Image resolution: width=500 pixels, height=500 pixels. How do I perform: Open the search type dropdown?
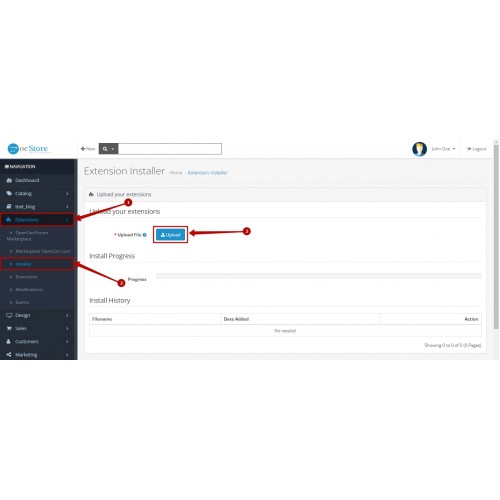coord(109,149)
